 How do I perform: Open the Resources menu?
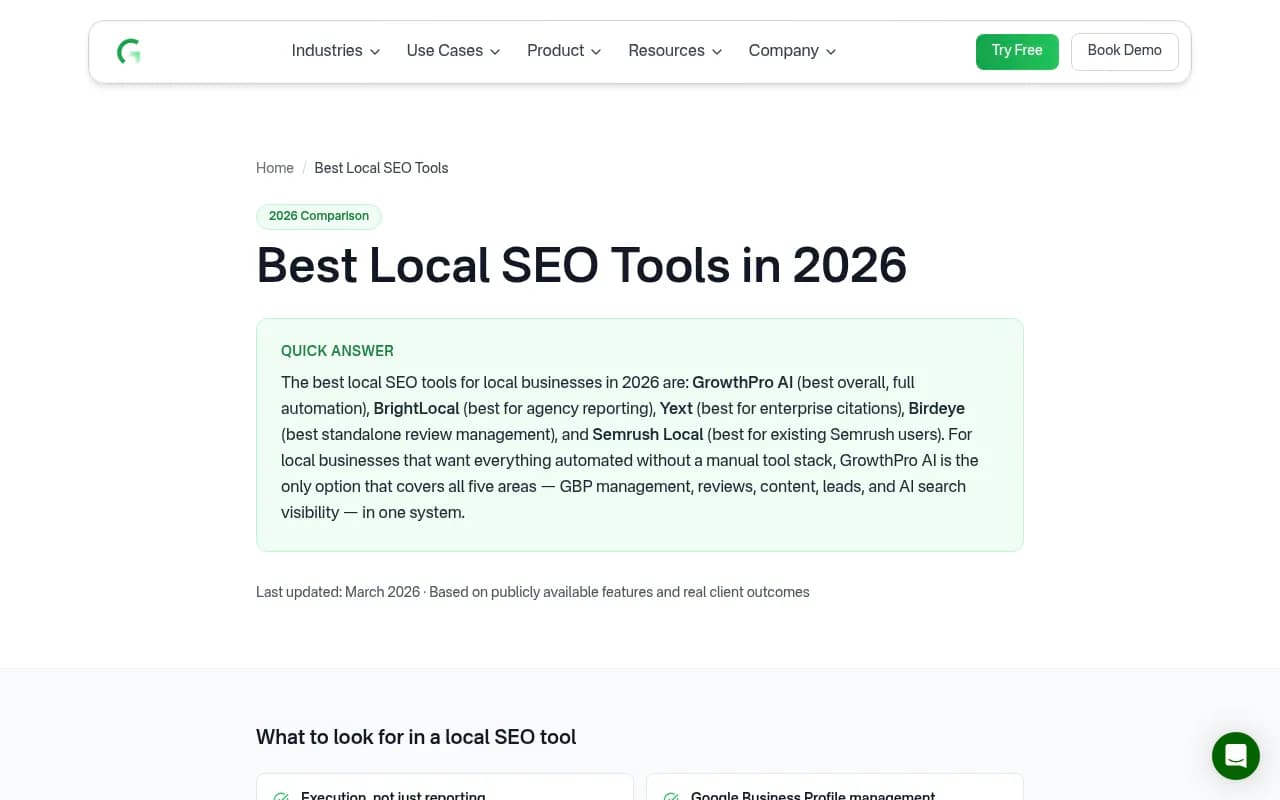(x=675, y=51)
